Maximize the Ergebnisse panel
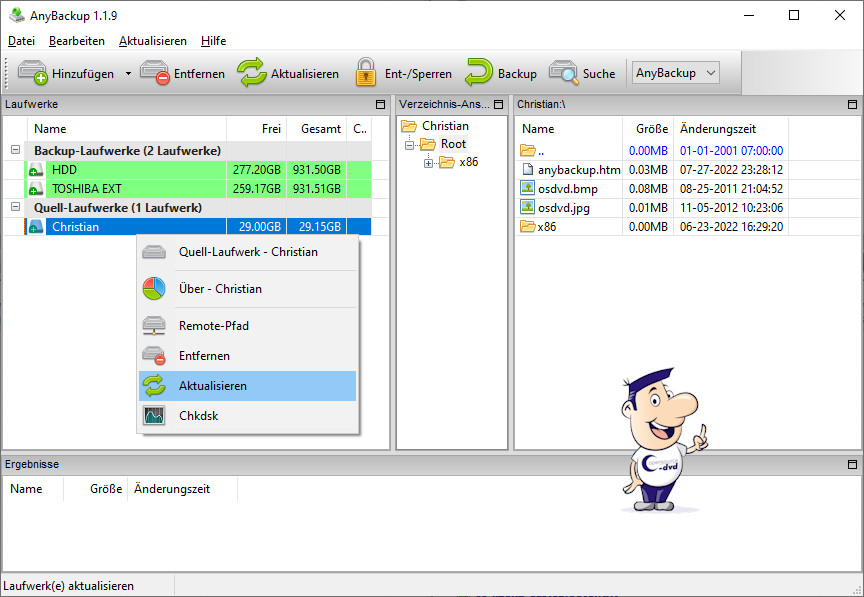Screen dimensions: 864x597 click(x=852, y=464)
